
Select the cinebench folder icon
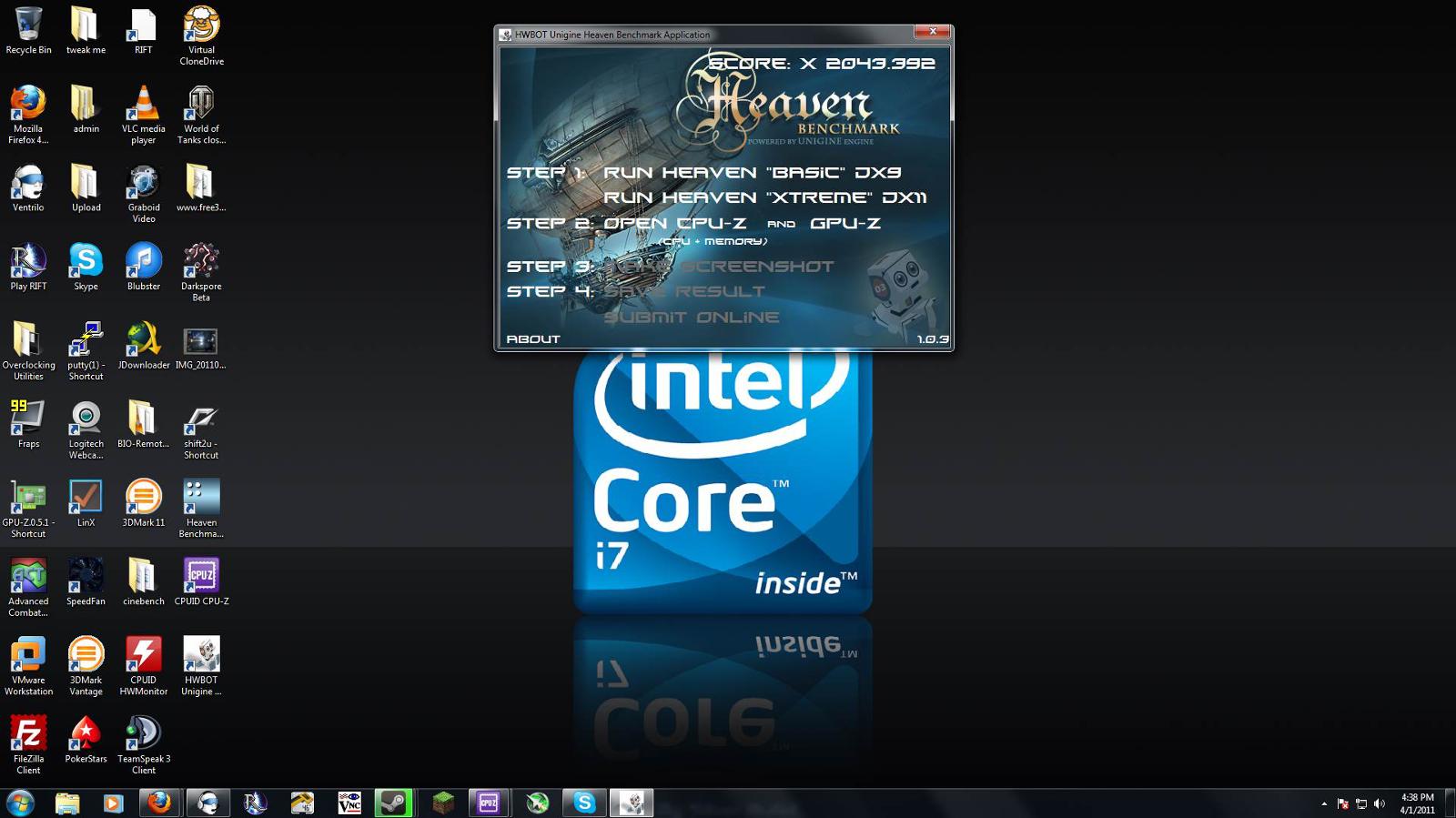coord(144,582)
